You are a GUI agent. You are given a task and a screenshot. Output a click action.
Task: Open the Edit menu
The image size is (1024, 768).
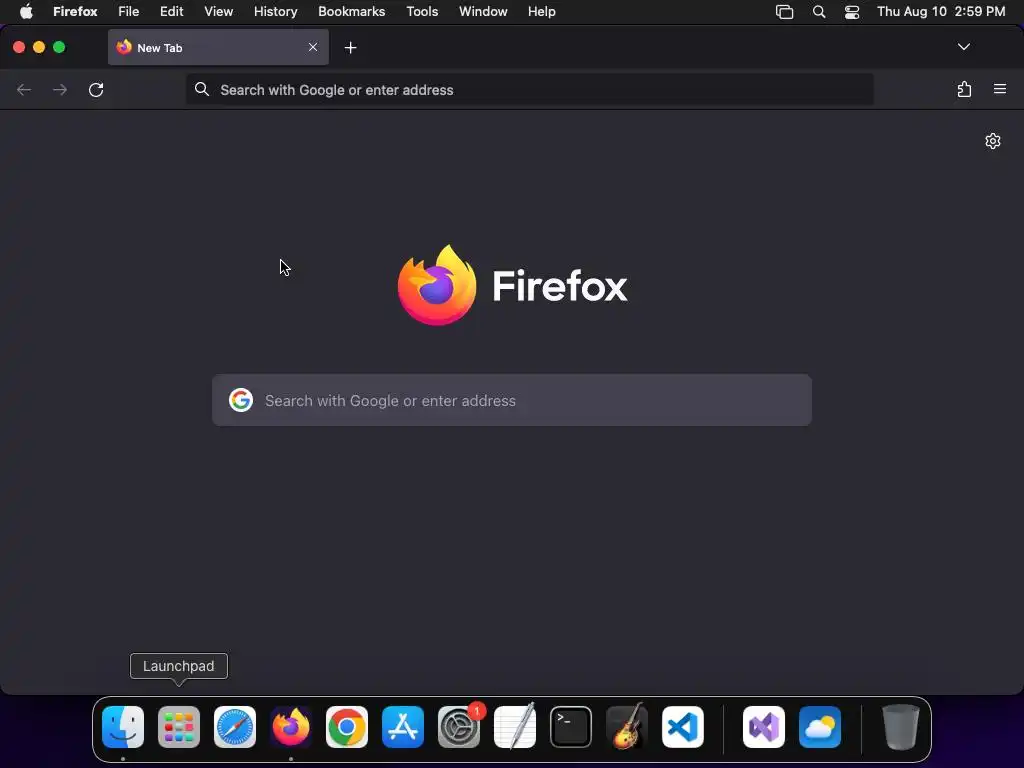coord(172,12)
